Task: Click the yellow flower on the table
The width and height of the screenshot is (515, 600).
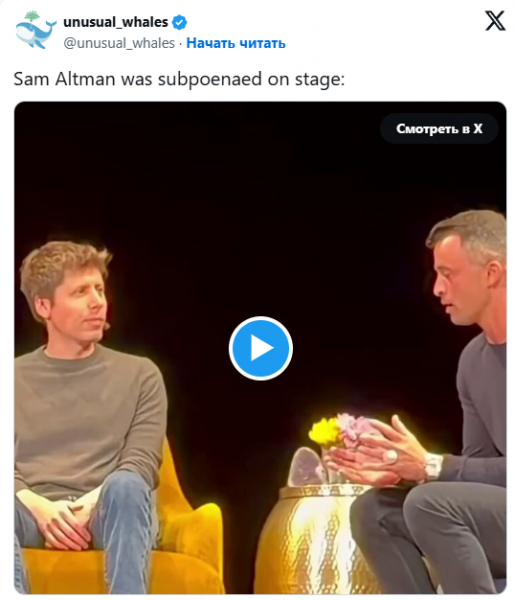Action: coord(324,432)
